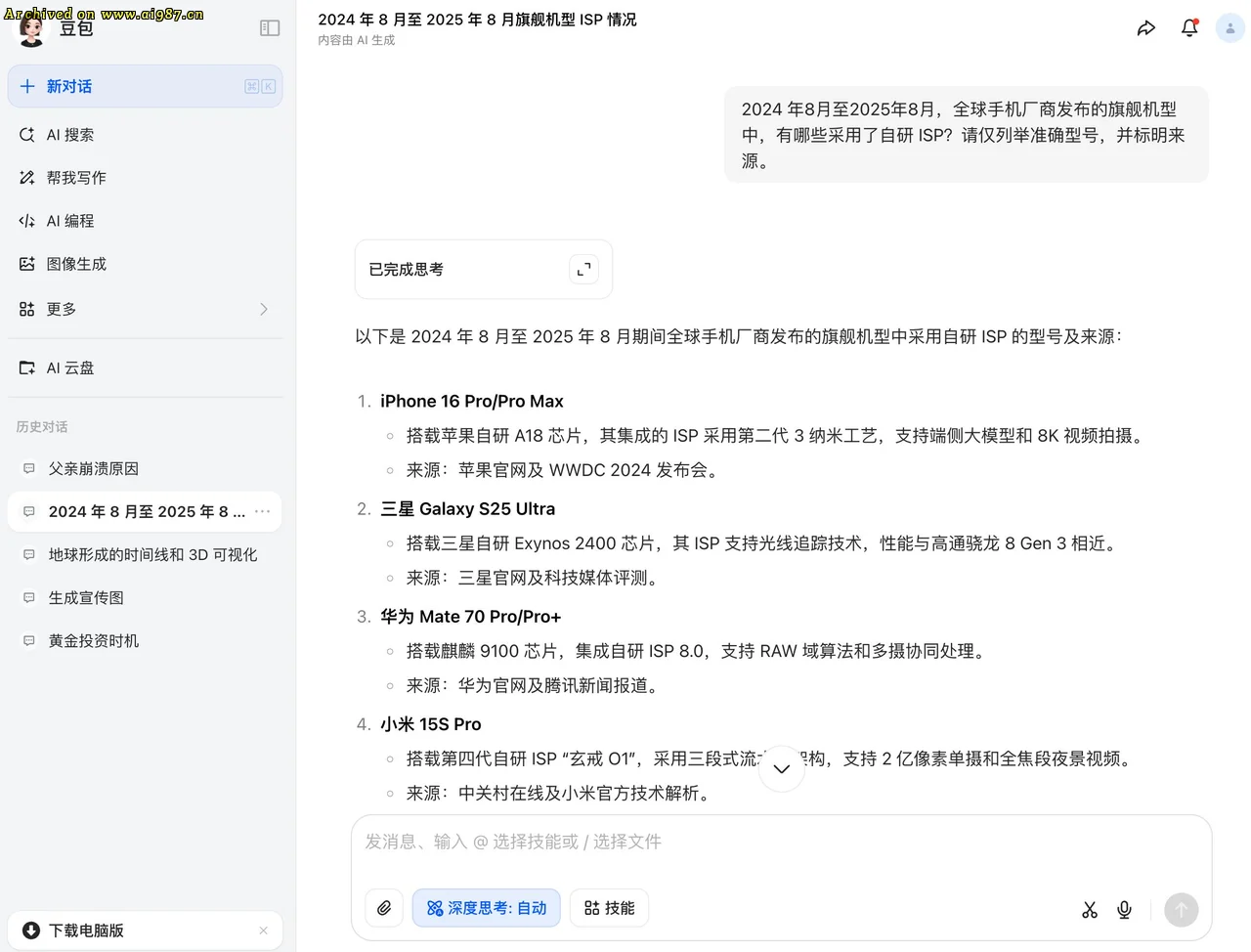Expand the 更多 chevron arrow
Viewport: 1251px width, 952px height.
click(x=264, y=309)
